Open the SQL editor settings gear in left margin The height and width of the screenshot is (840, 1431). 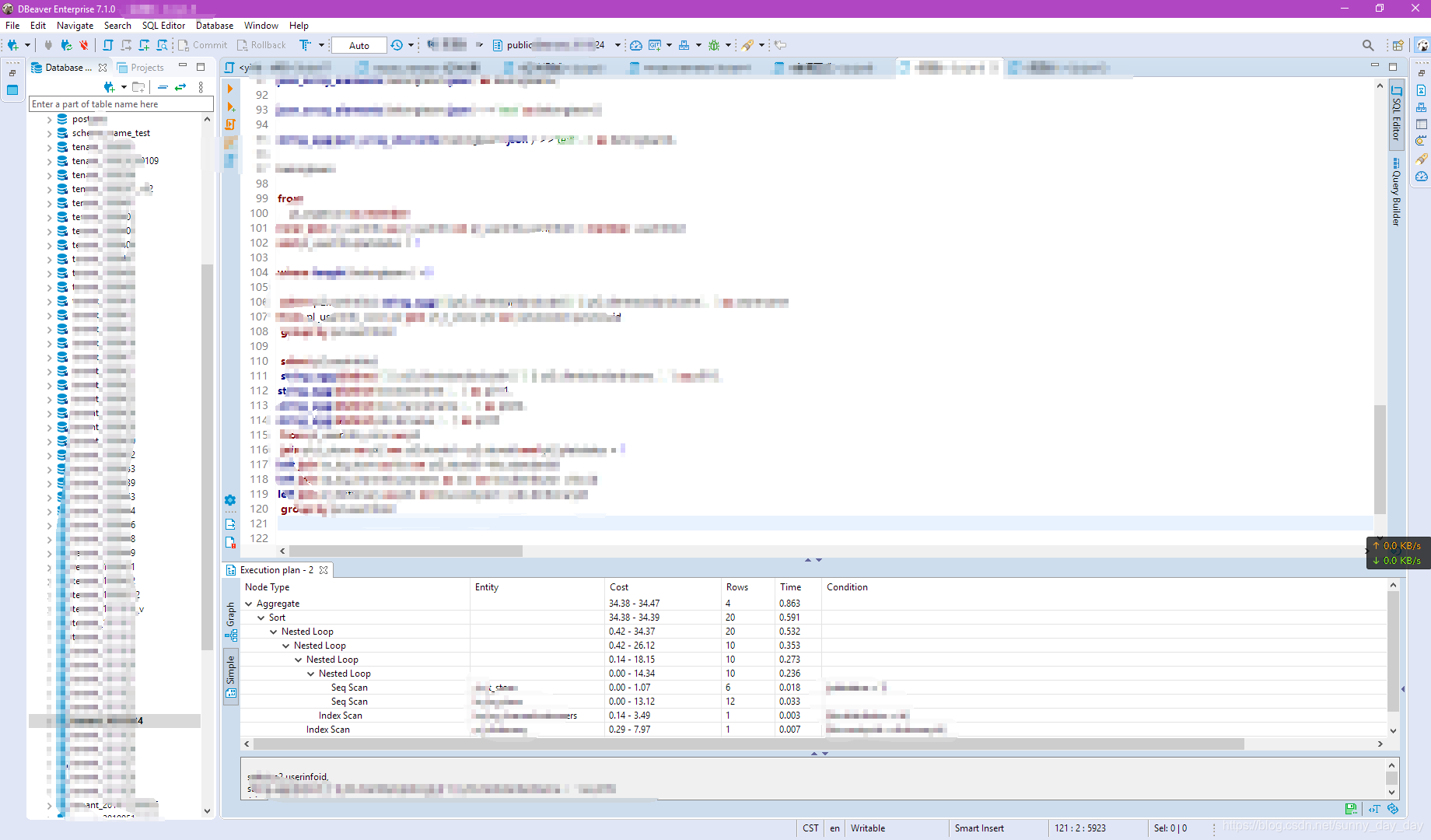coord(229,500)
